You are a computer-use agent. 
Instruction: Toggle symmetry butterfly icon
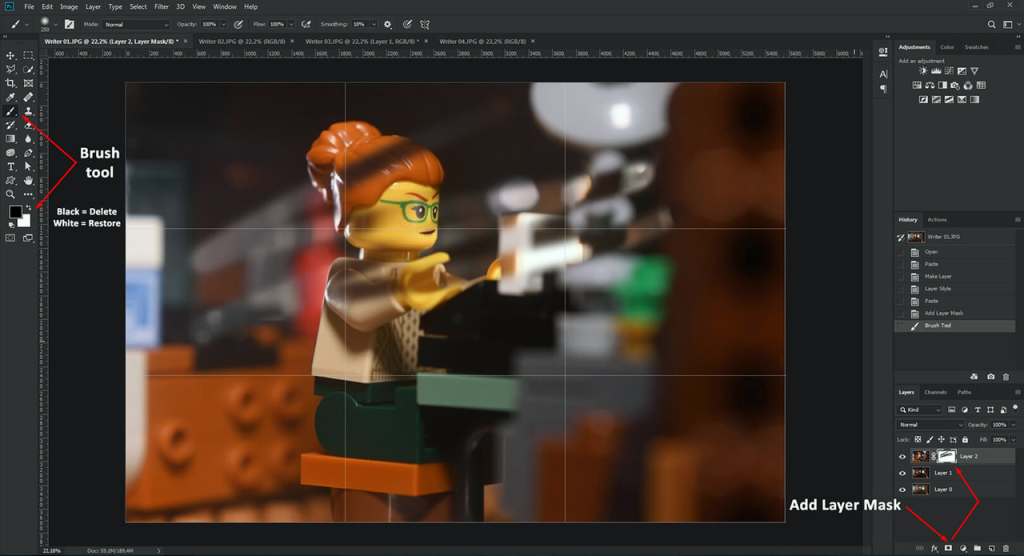[x=425, y=24]
